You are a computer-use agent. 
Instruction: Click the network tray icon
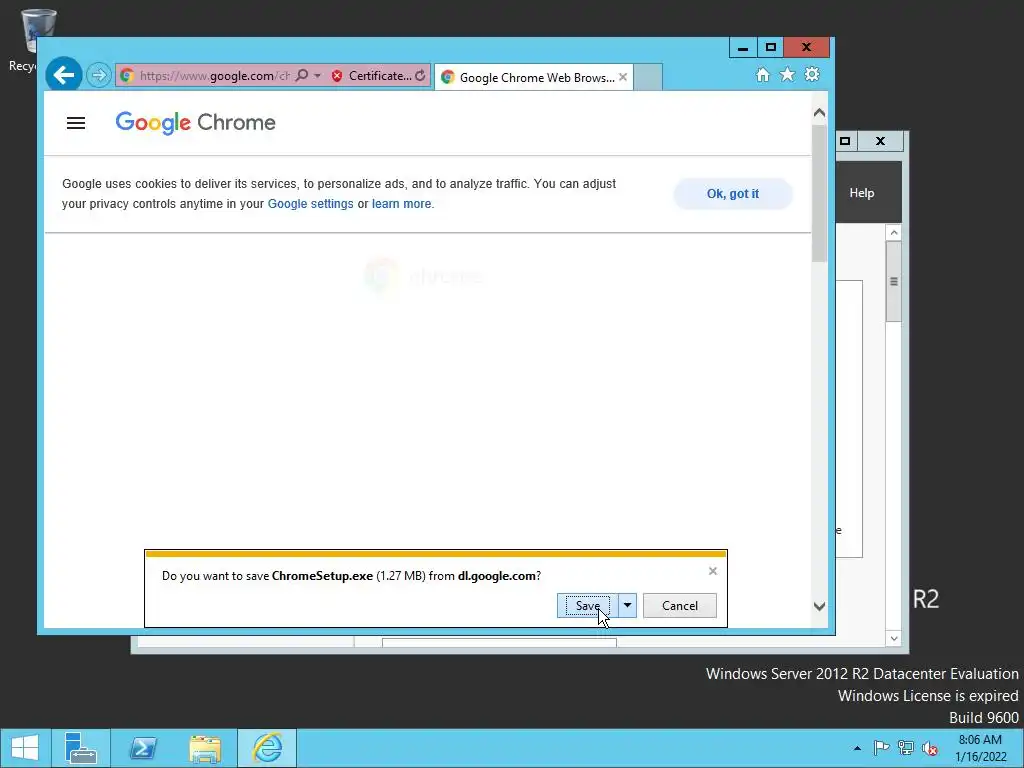[906, 748]
